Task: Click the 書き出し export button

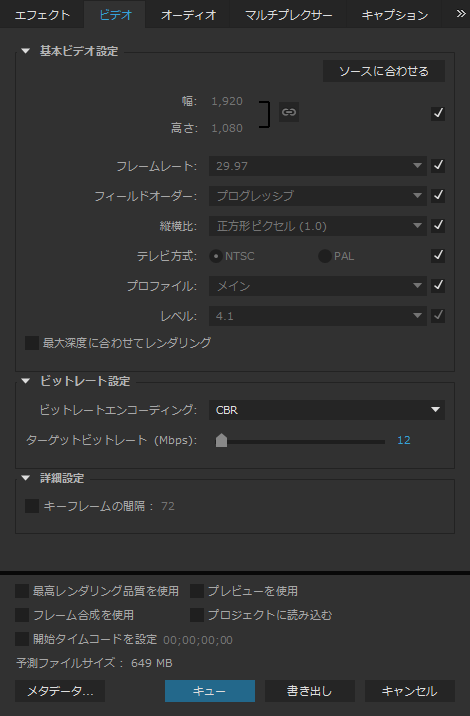Action: point(310,691)
